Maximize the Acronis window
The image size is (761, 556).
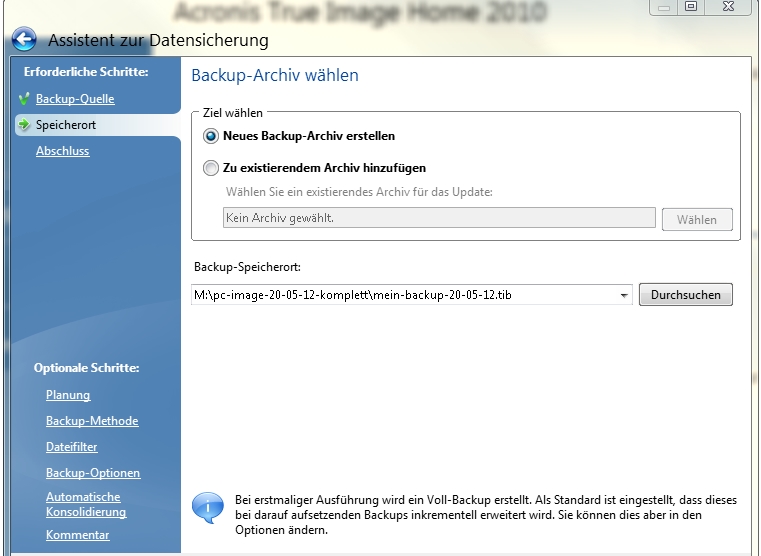[691, 7]
